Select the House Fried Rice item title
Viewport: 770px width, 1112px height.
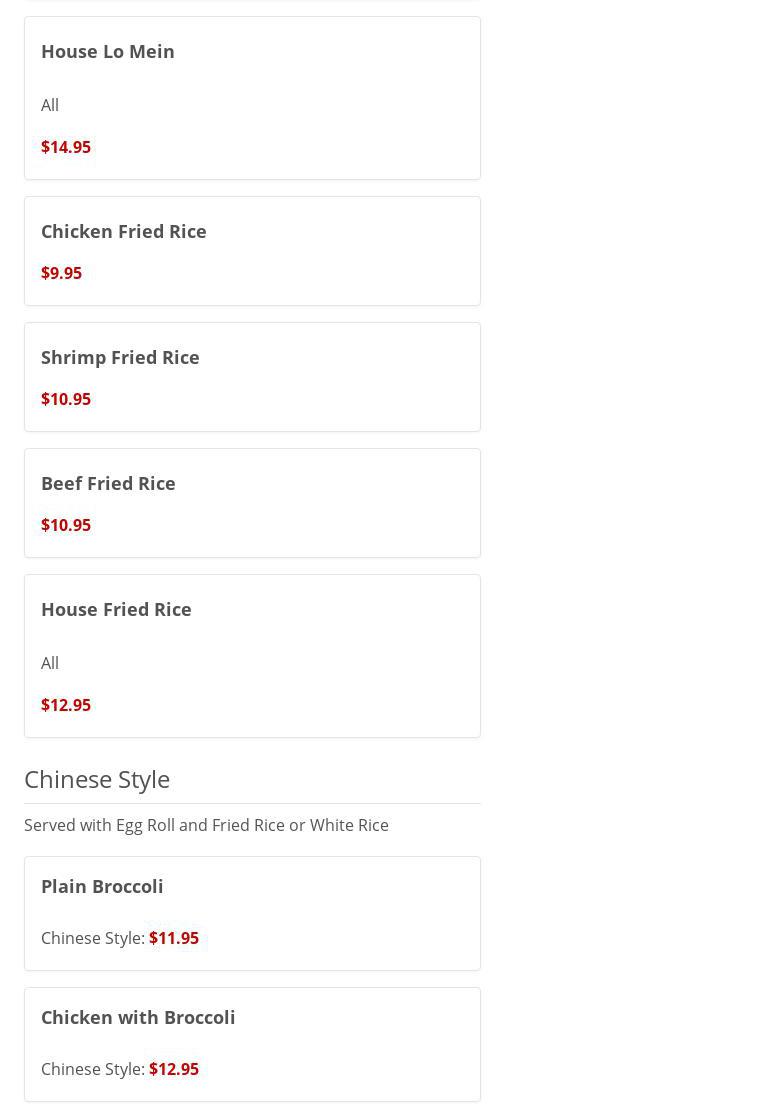tap(116, 609)
